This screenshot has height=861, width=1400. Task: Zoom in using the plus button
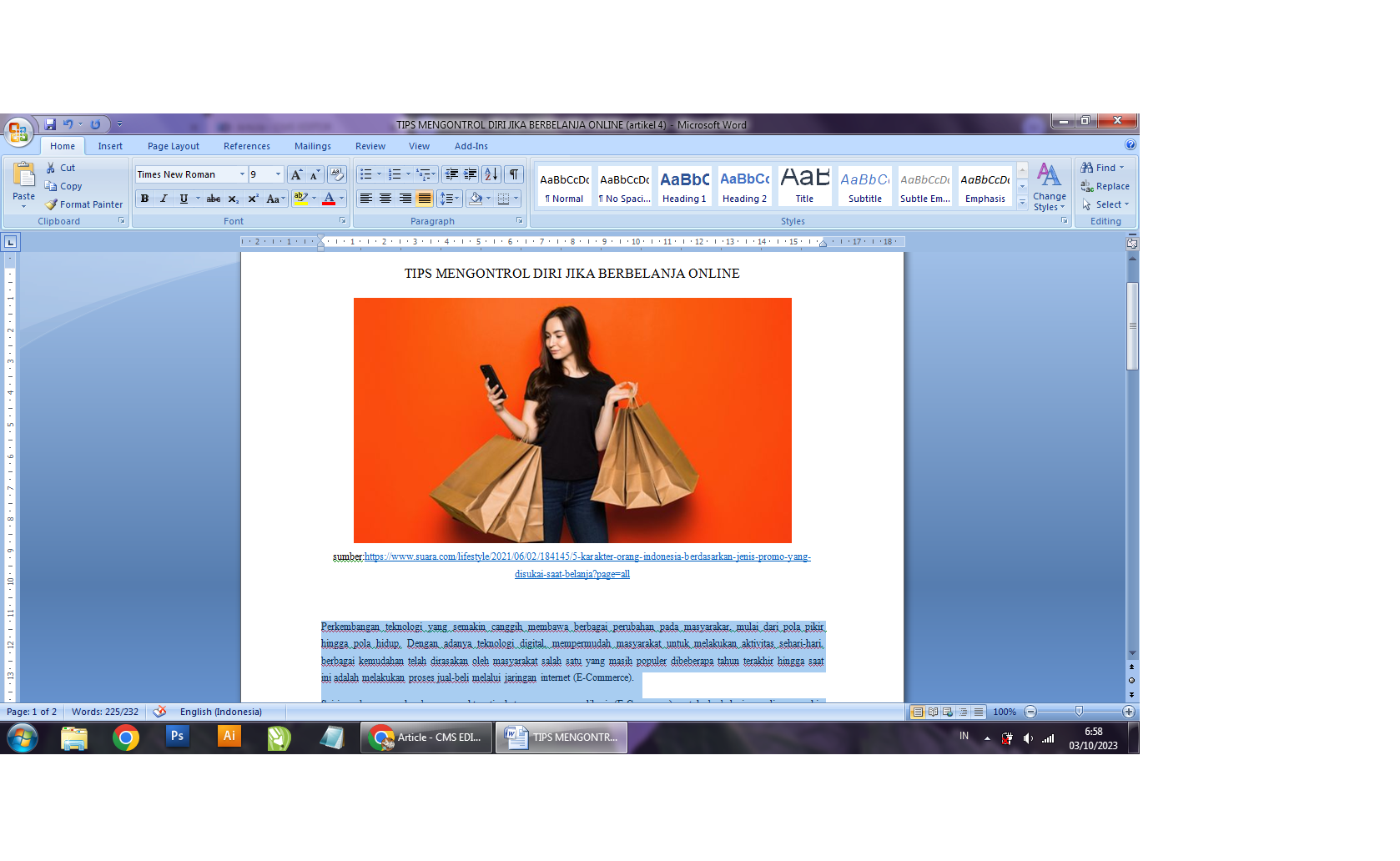coord(1129,712)
